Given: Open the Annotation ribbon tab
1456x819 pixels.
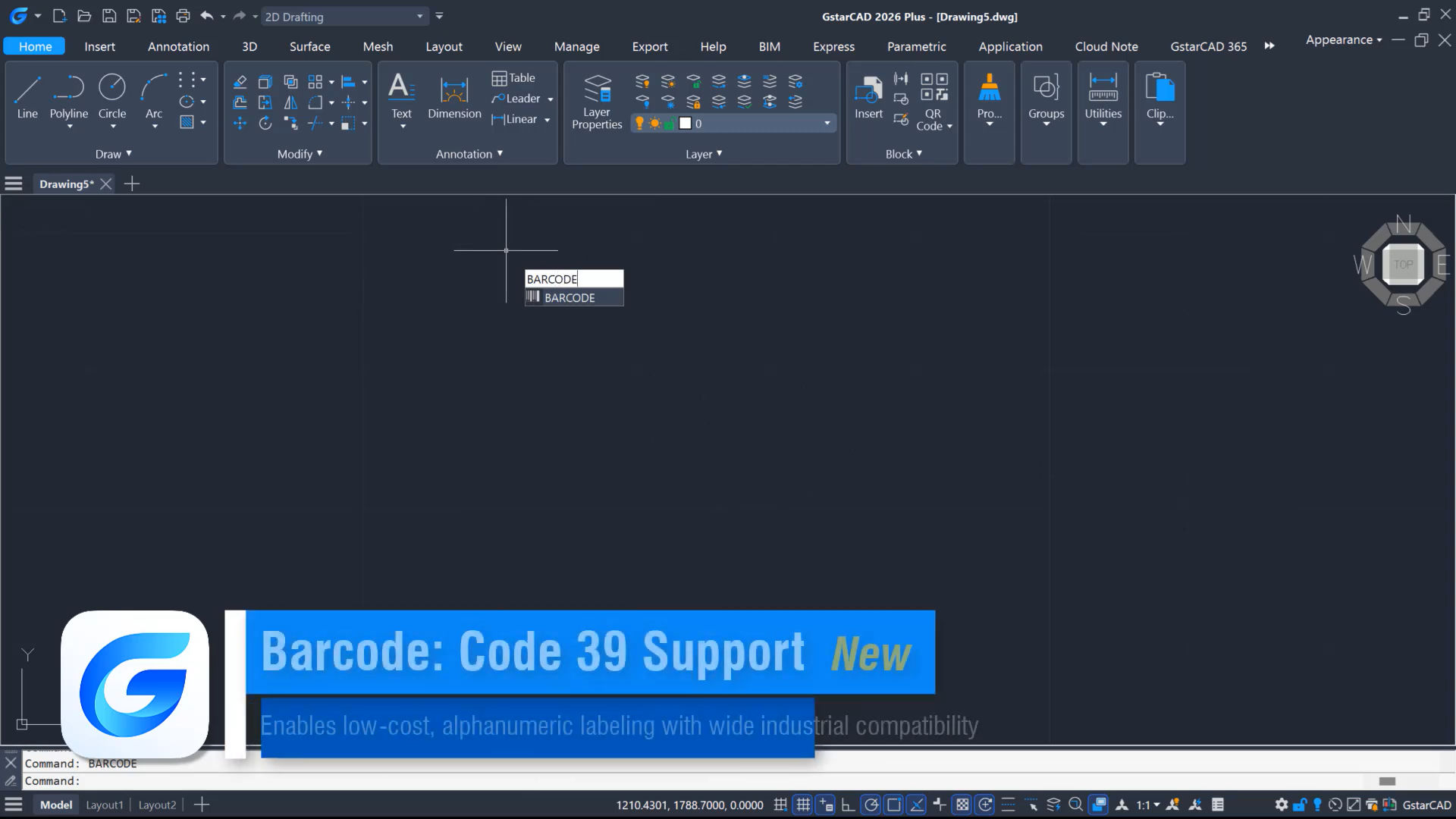Looking at the screenshot, I should coord(178,46).
